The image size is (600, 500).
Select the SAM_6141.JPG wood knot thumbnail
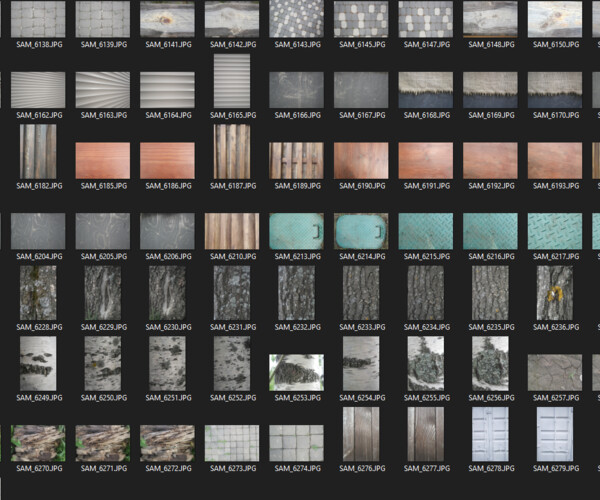tap(168, 19)
